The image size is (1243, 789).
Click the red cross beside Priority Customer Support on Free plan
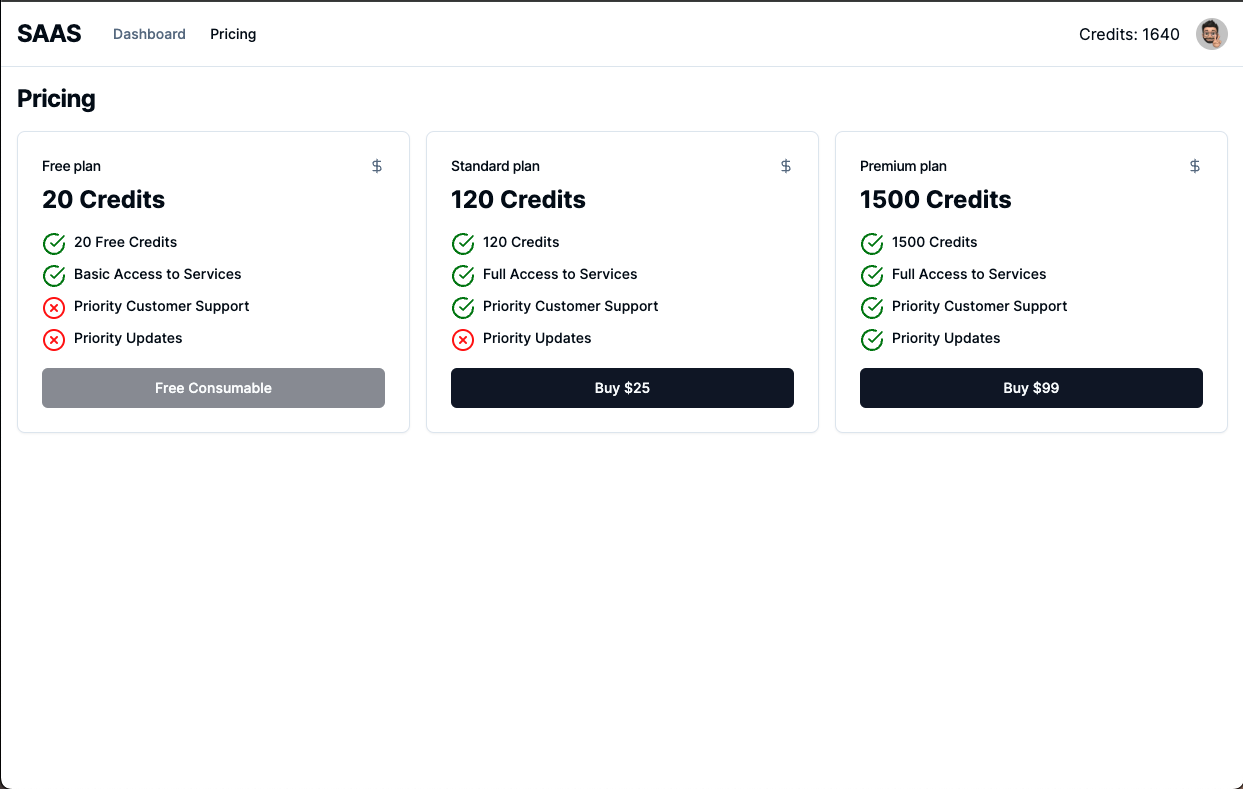coord(53,307)
